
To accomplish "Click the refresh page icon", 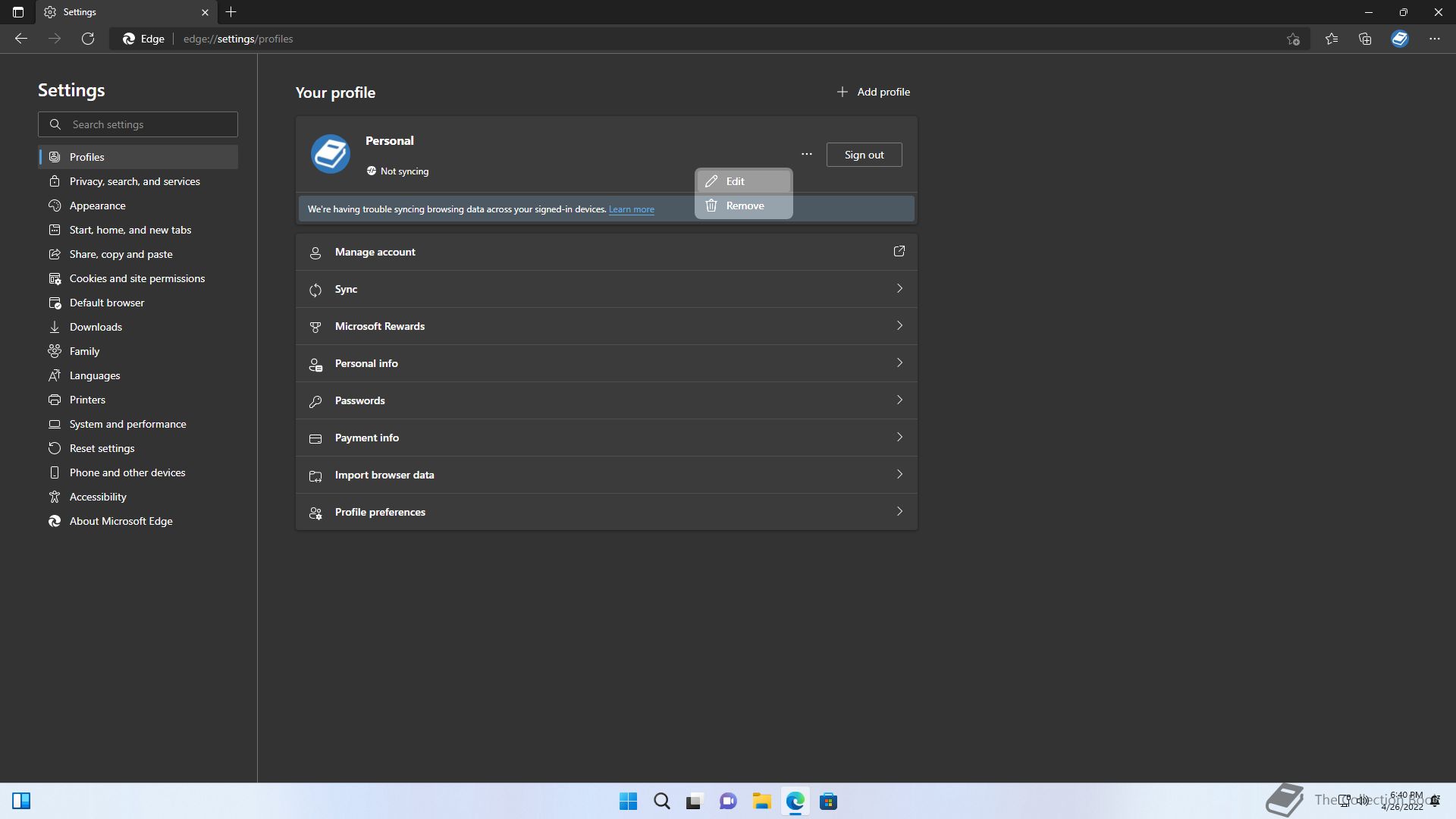I will coord(88,39).
